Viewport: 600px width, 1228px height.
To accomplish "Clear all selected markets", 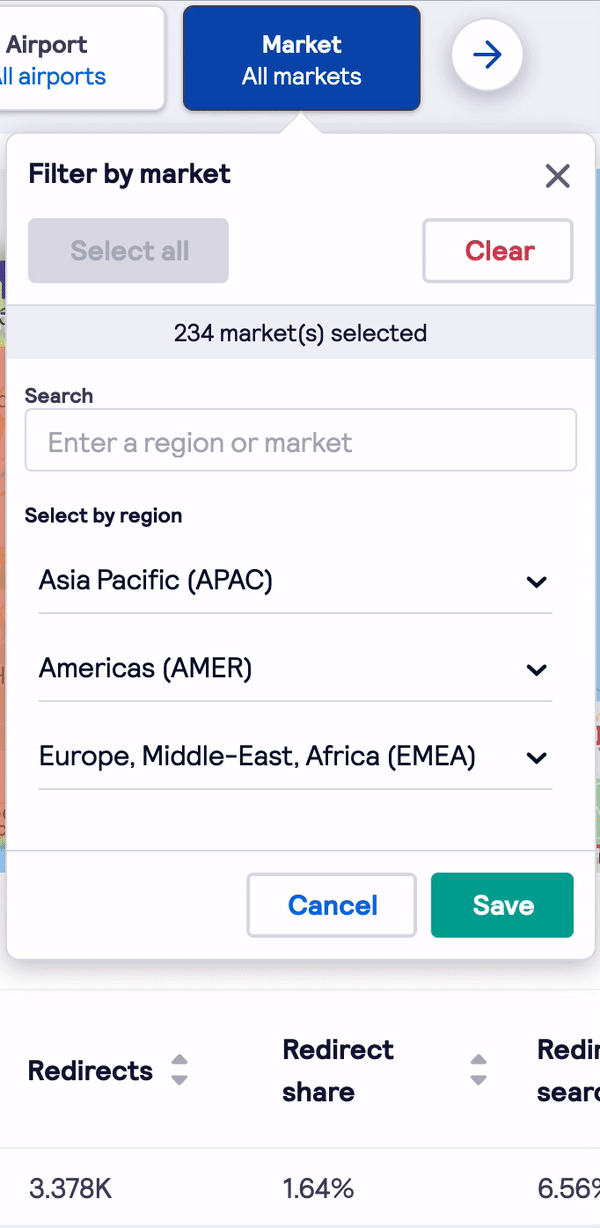I will click(498, 251).
